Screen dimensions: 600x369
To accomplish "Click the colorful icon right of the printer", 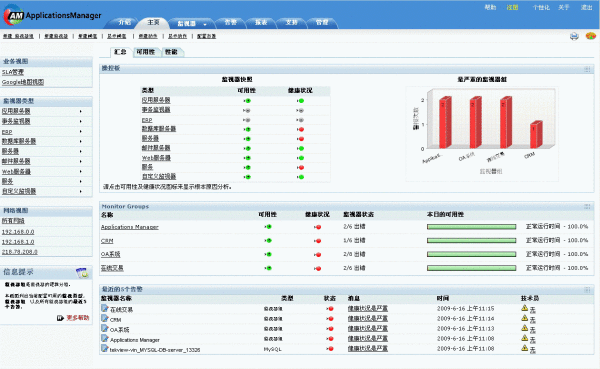I will coord(591,36).
